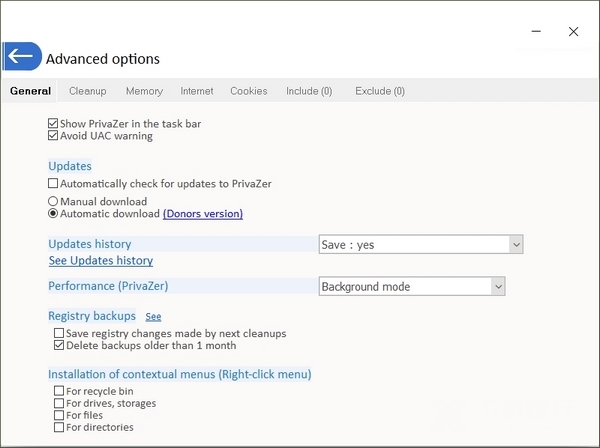Close the Advanced options window
This screenshot has width=600, height=448.
pyautogui.click(x=573, y=32)
